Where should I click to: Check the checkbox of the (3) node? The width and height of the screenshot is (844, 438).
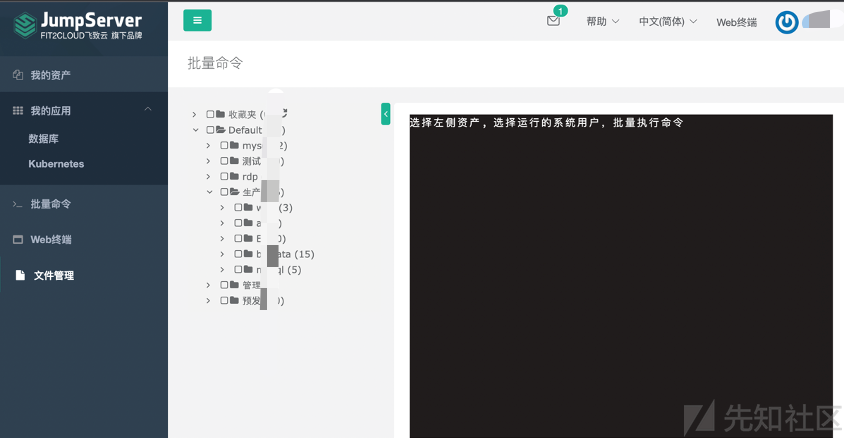point(238,207)
